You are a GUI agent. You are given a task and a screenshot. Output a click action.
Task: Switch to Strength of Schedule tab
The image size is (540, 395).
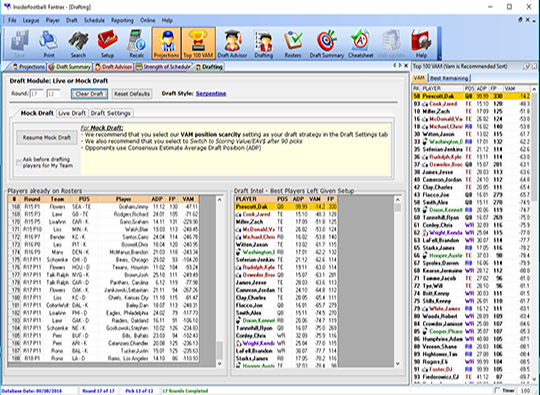click(x=163, y=67)
